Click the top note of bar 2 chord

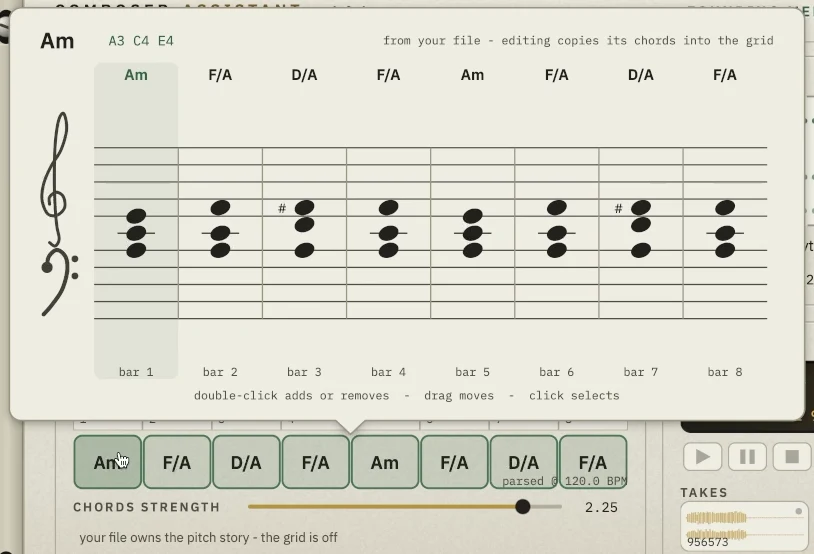[221, 208]
